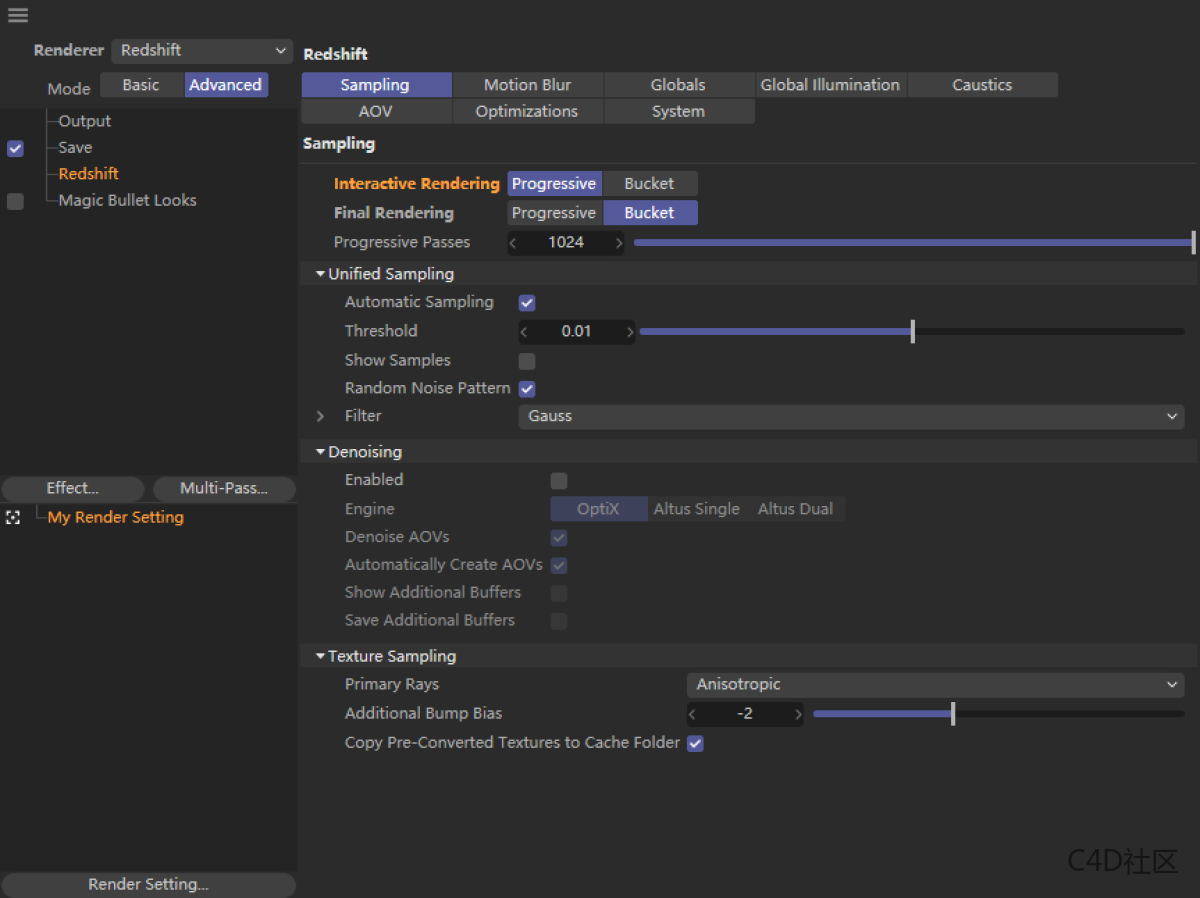The height and width of the screenshot is (898, 1200).
Task: Toggle the Automatic Sampling checkbox
Action: point(527,303)
